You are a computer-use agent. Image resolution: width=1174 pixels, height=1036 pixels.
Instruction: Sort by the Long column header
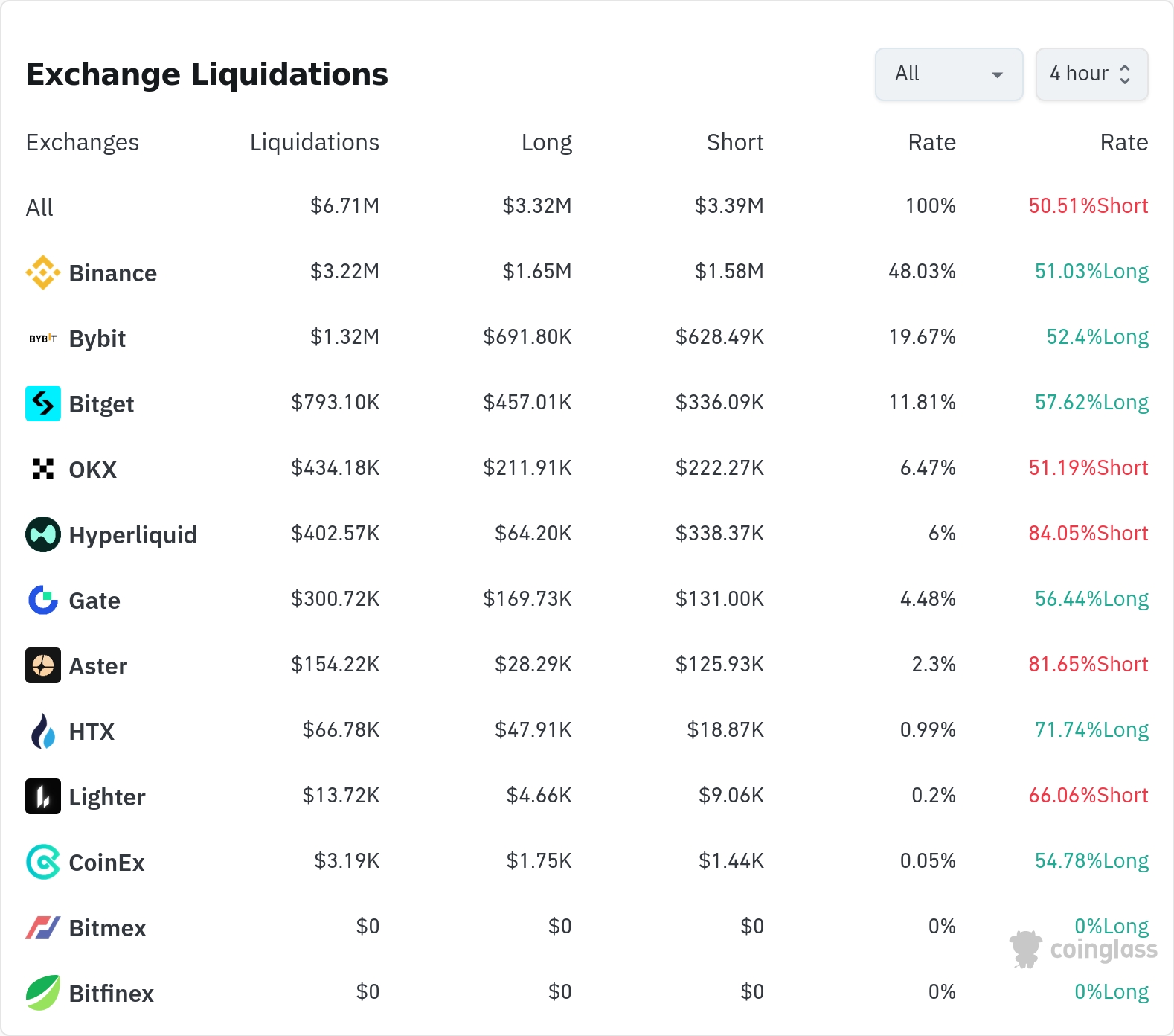coord(546,142)
